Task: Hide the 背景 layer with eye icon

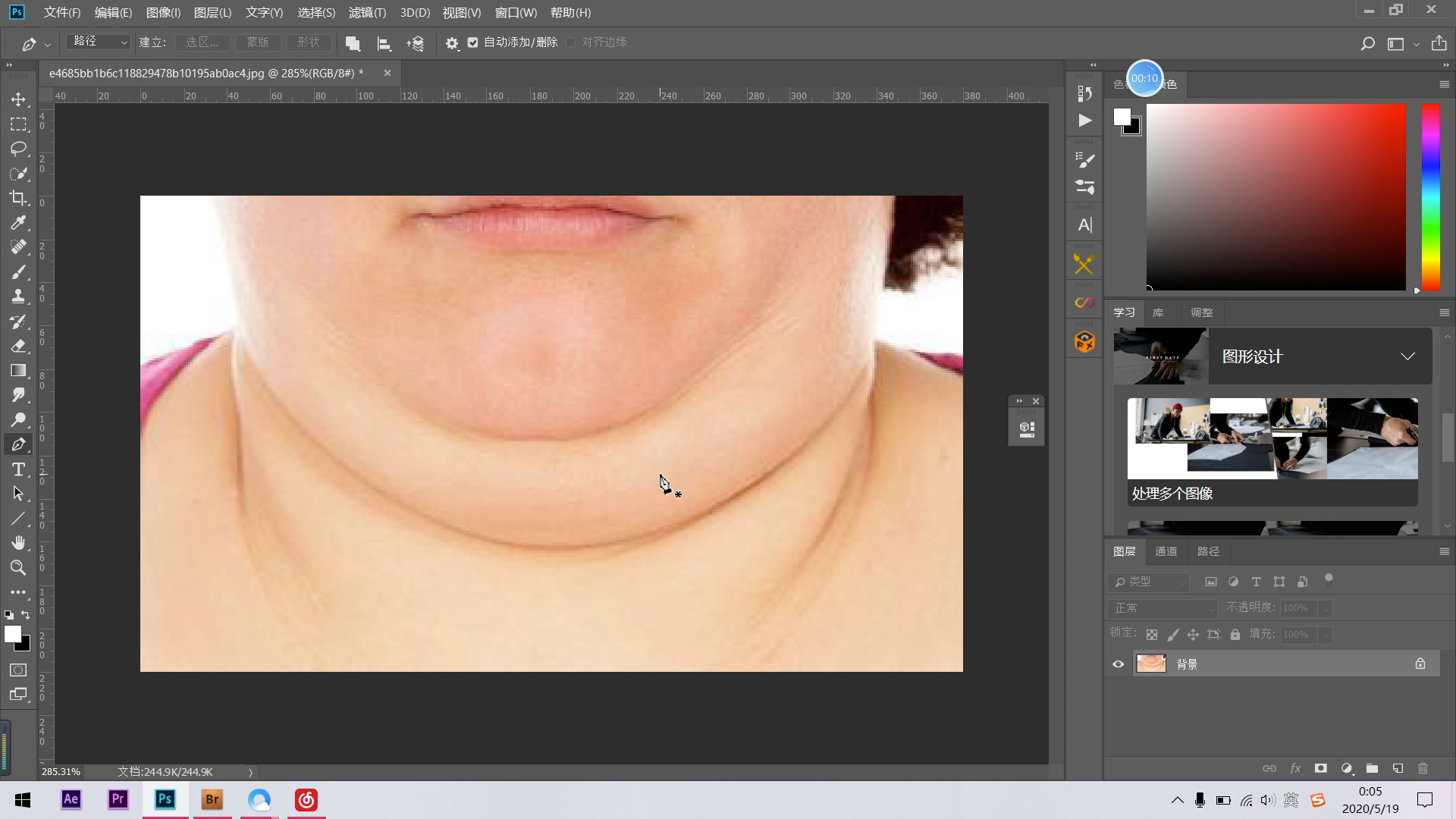Action: [1118, 664]
